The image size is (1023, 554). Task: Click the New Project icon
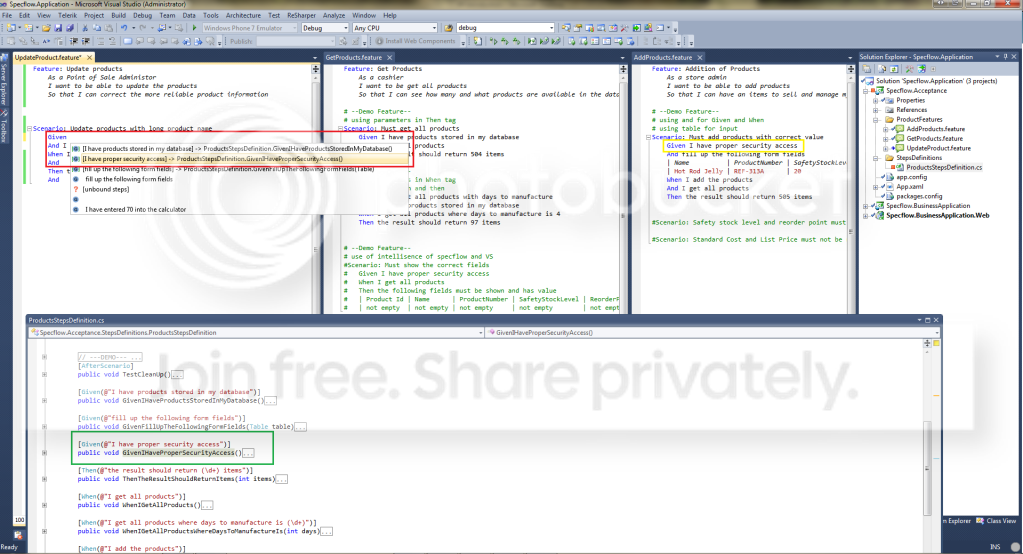pyautogui.click(x=11, y=28)
